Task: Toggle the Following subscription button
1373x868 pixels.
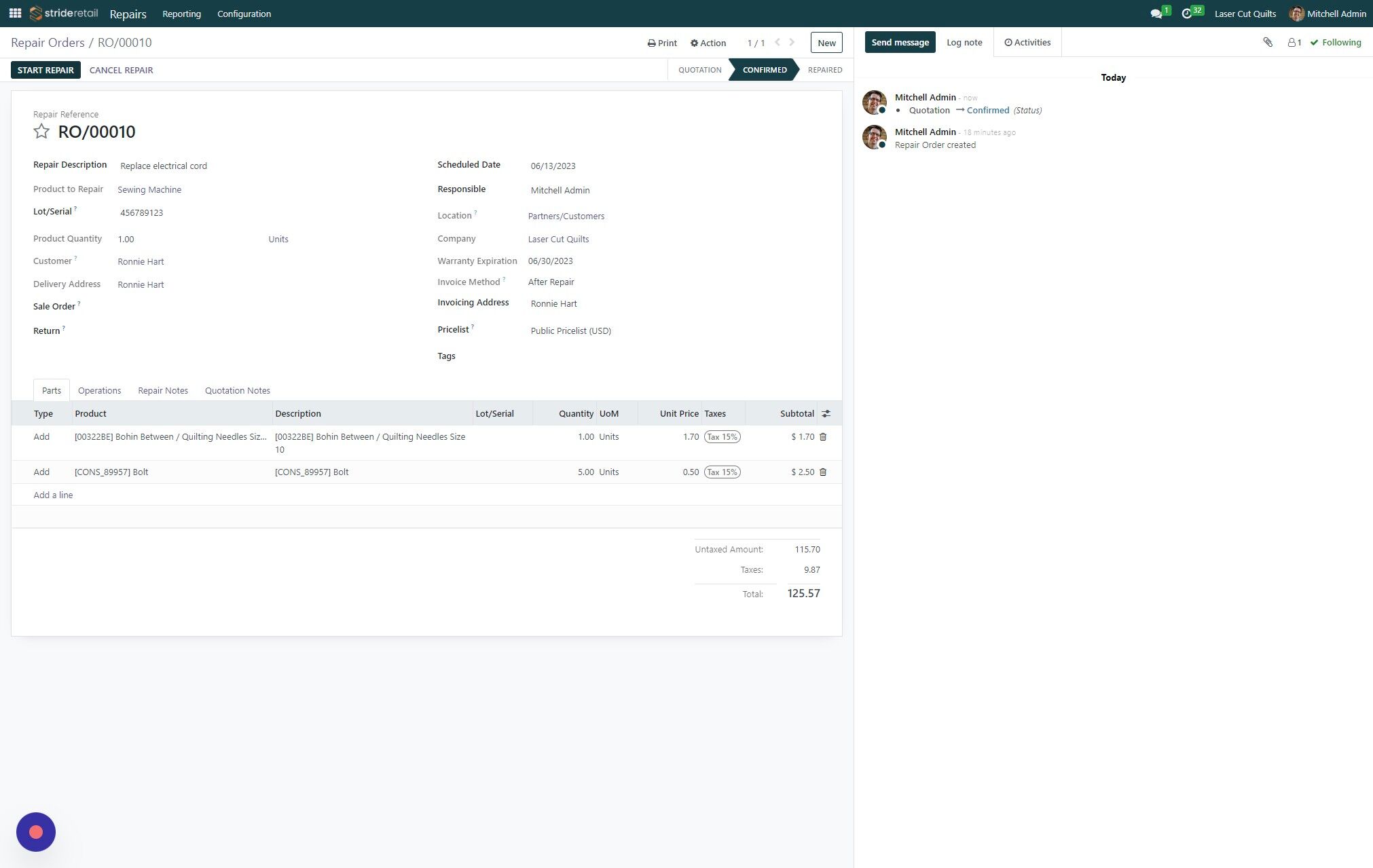Action: coord(1336,42)
